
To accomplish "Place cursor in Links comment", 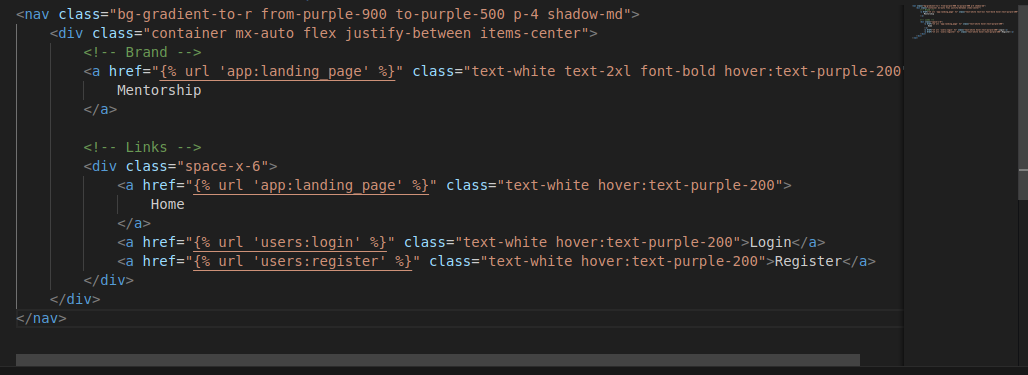I will tap(142, 147).
